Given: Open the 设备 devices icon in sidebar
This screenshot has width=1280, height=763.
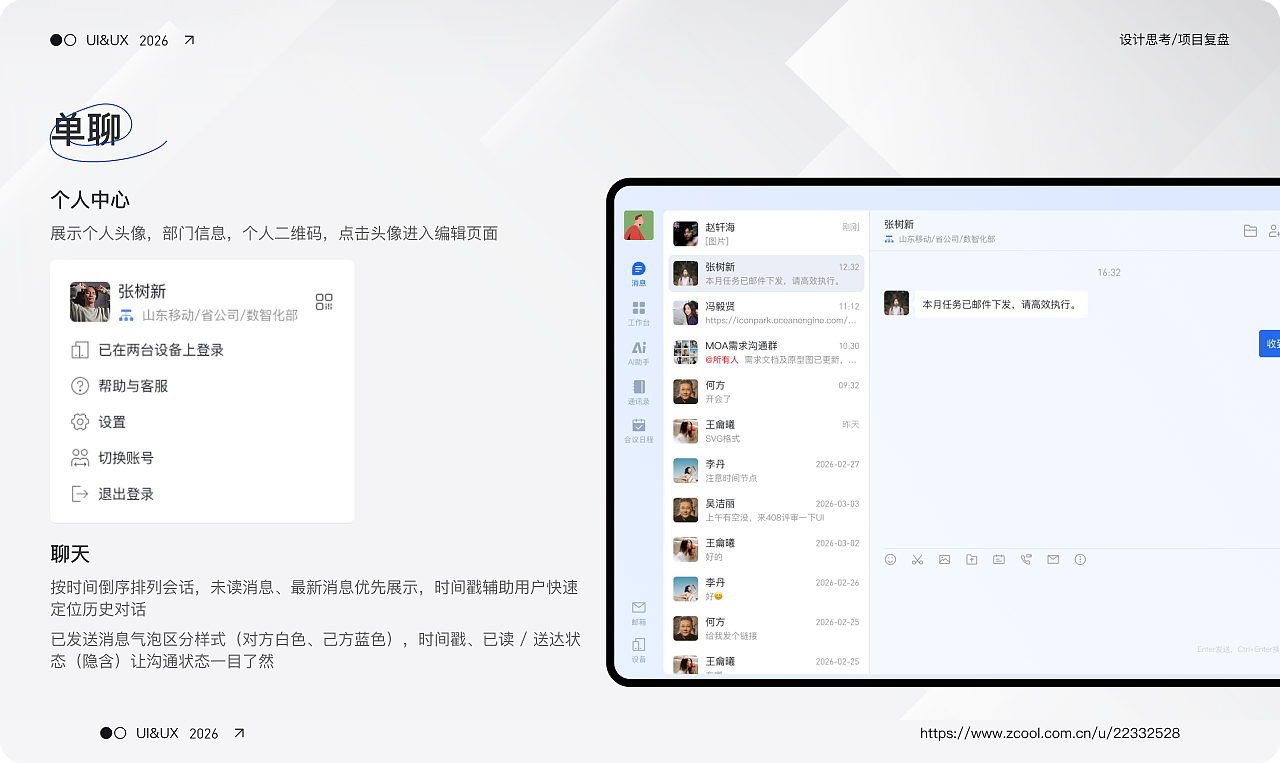Looking at the screenshot, I should (x=639, y=645).
